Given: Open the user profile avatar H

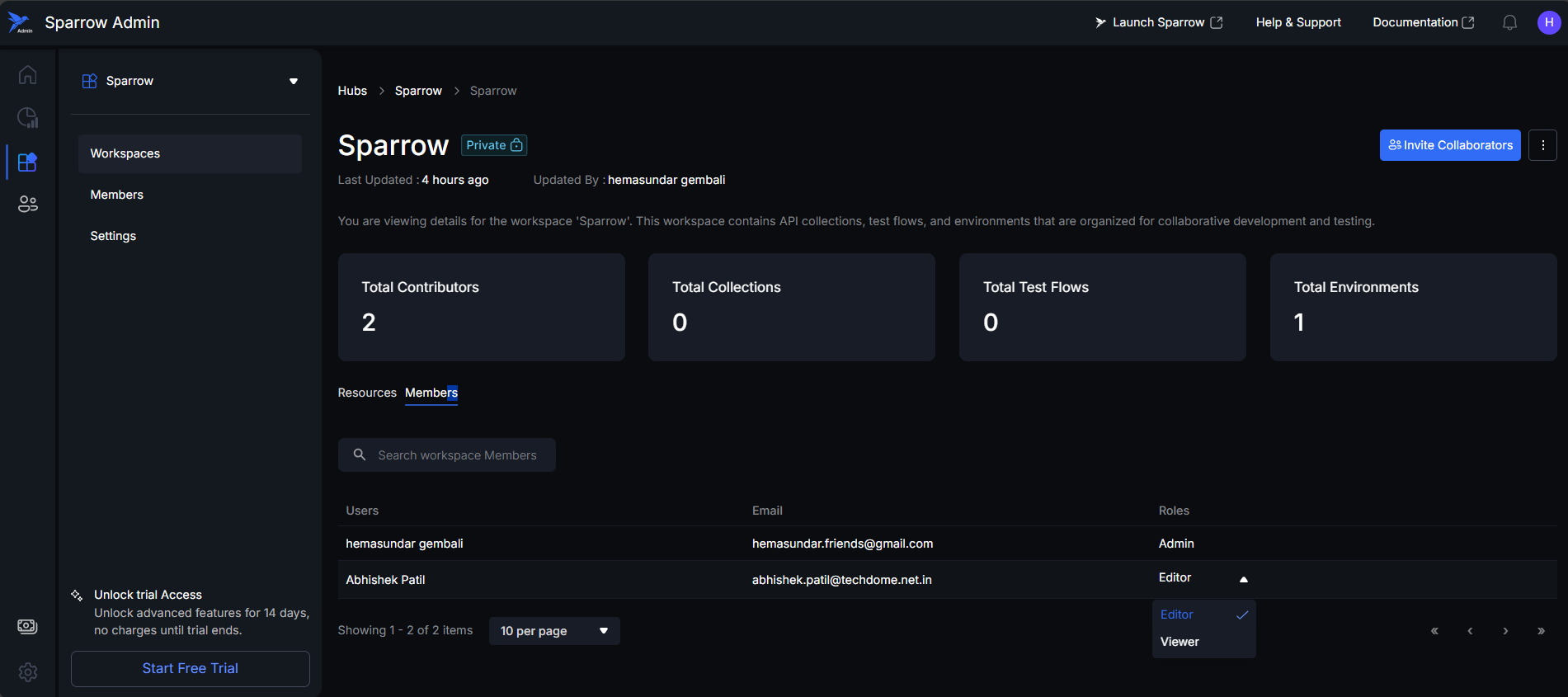Looking at the screenshot, I should 1548,23.
